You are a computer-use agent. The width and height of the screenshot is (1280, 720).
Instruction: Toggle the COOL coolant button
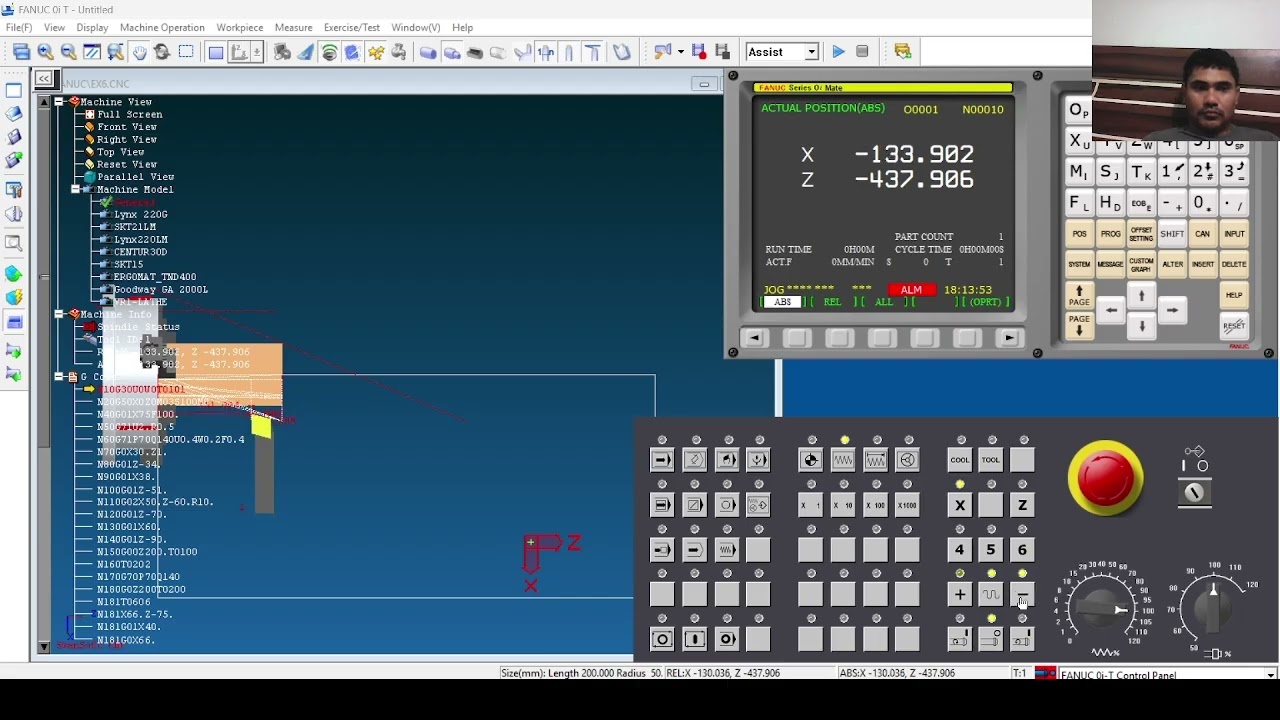pyautogui.click(x=959, y=460)
